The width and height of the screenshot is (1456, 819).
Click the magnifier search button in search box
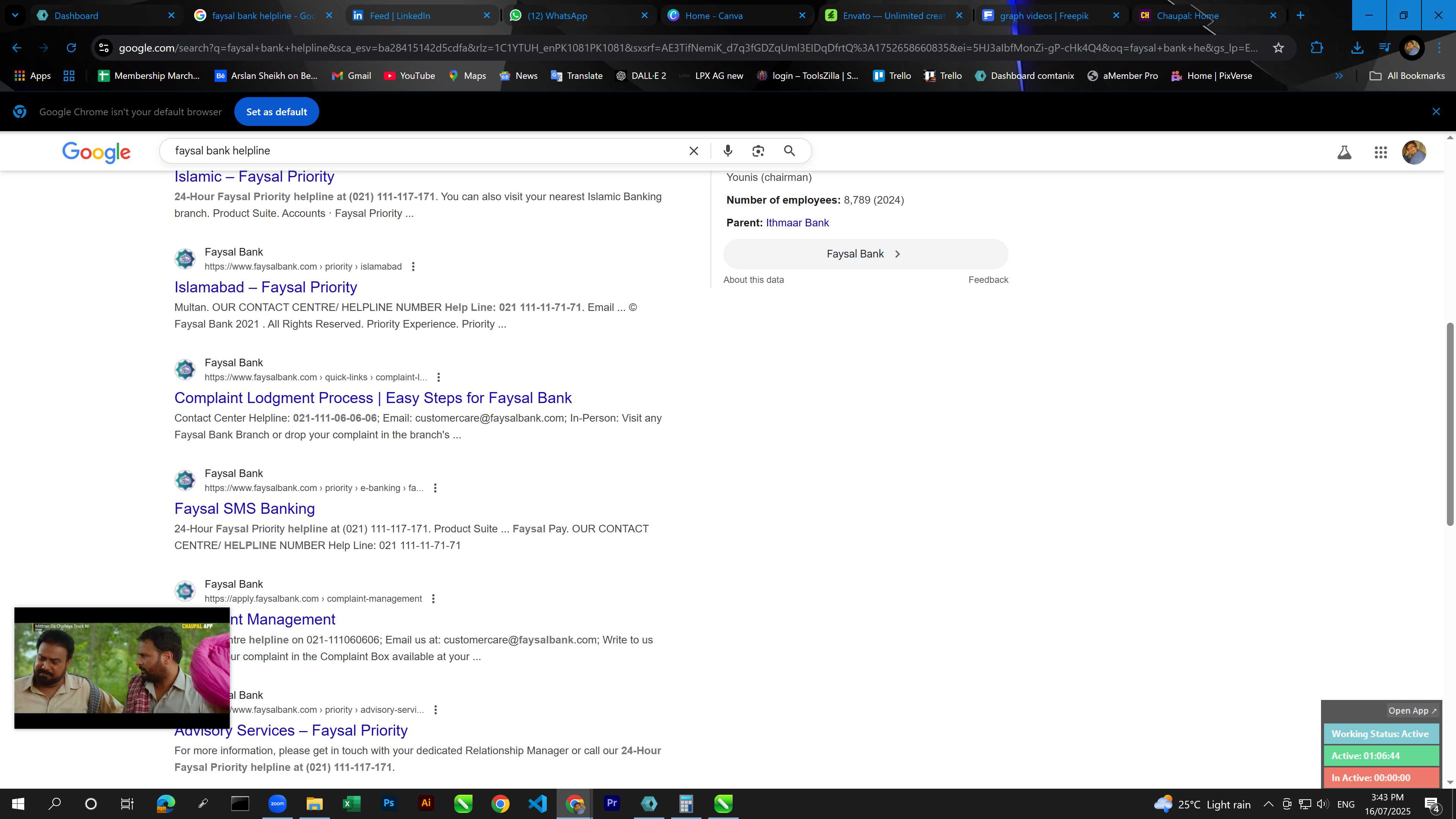(789, 151)
